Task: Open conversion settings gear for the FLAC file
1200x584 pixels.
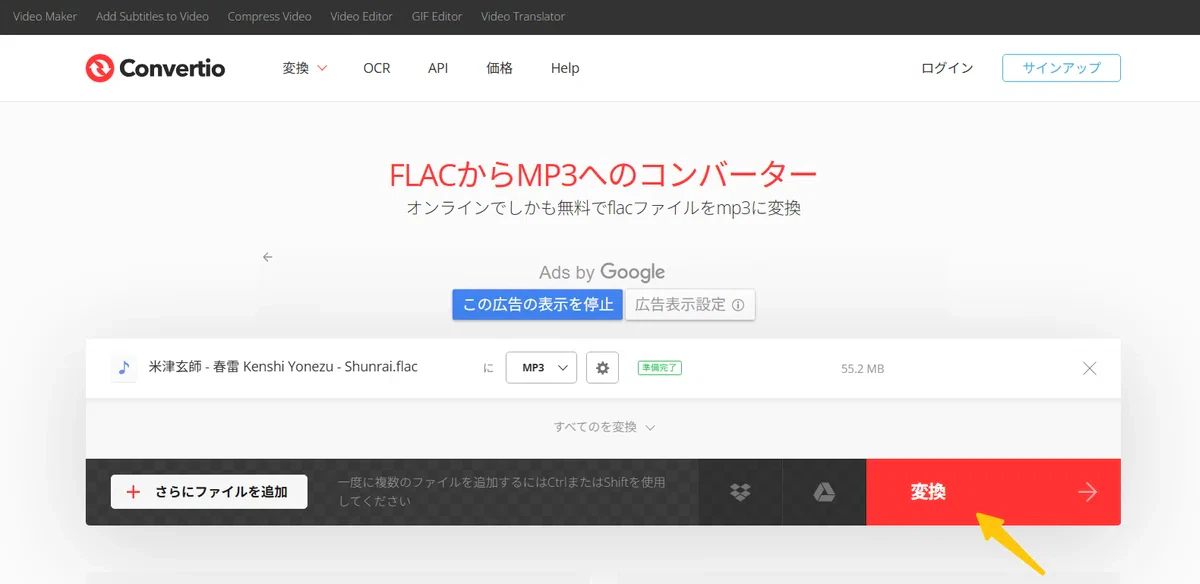Action: [602, 368]
